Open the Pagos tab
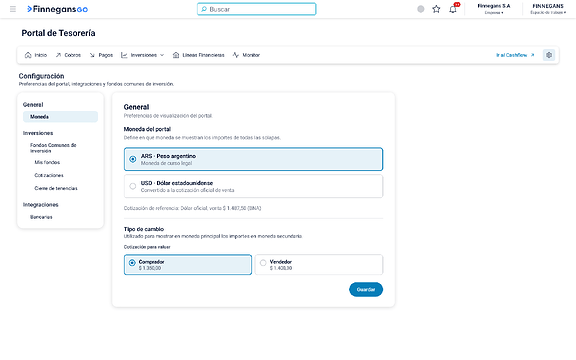This screenshot has height=360, width=576. point(101,55)
